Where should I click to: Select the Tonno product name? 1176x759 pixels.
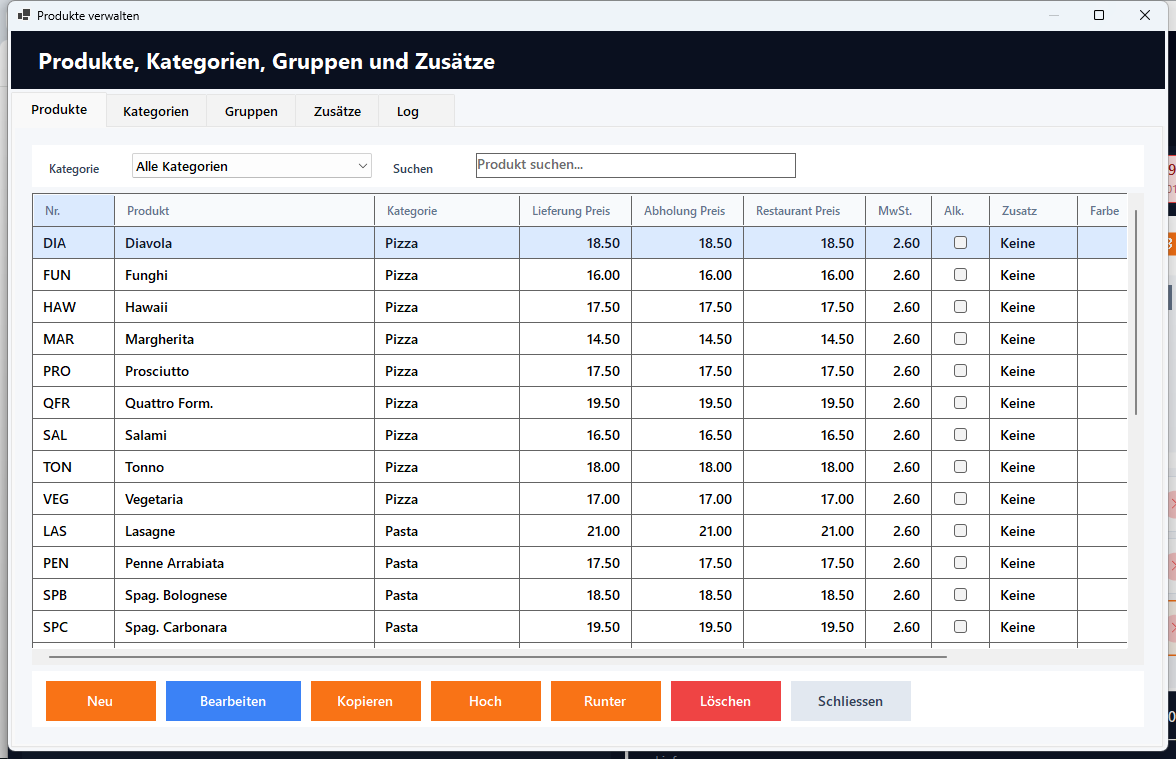(x=144, y=467)
